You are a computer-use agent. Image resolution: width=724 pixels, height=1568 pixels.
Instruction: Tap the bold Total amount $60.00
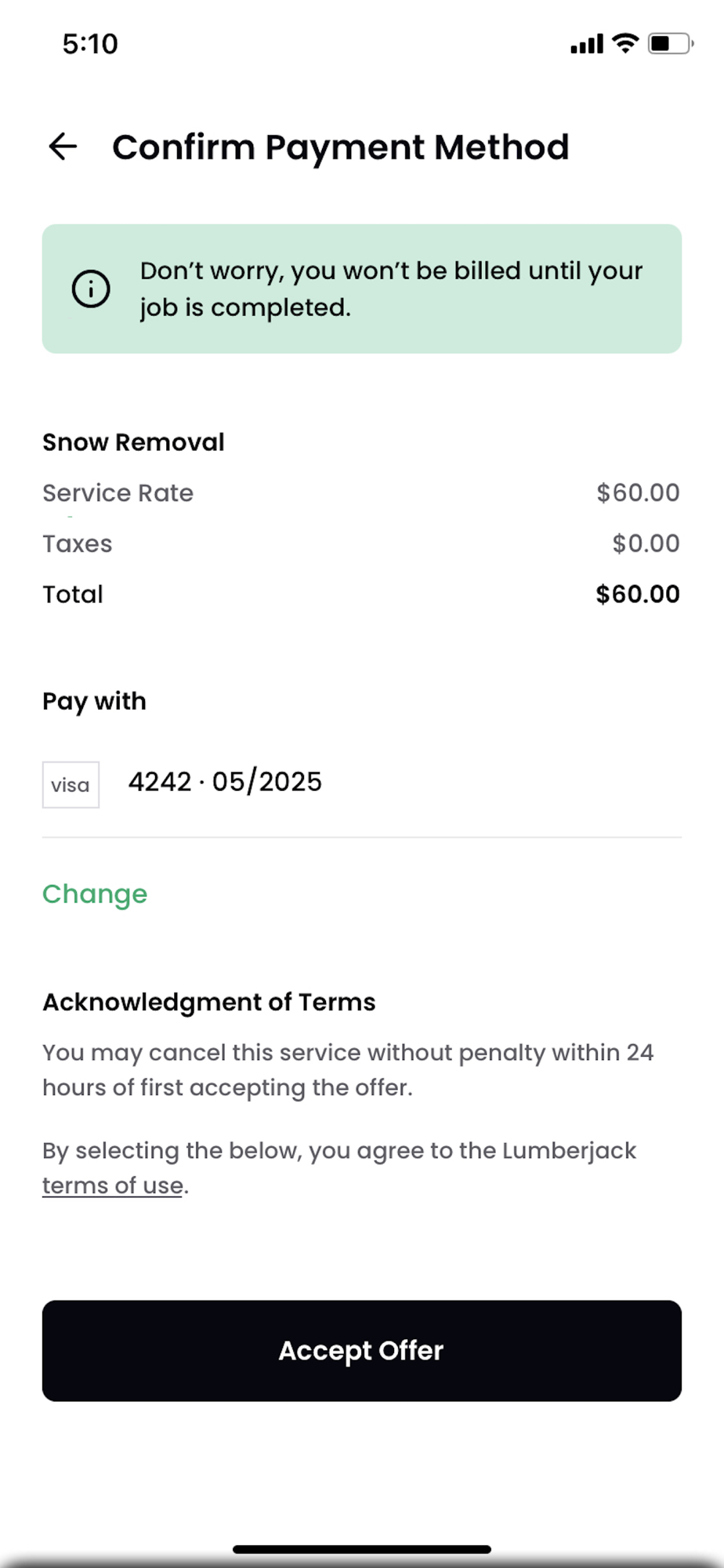(637, 594)
